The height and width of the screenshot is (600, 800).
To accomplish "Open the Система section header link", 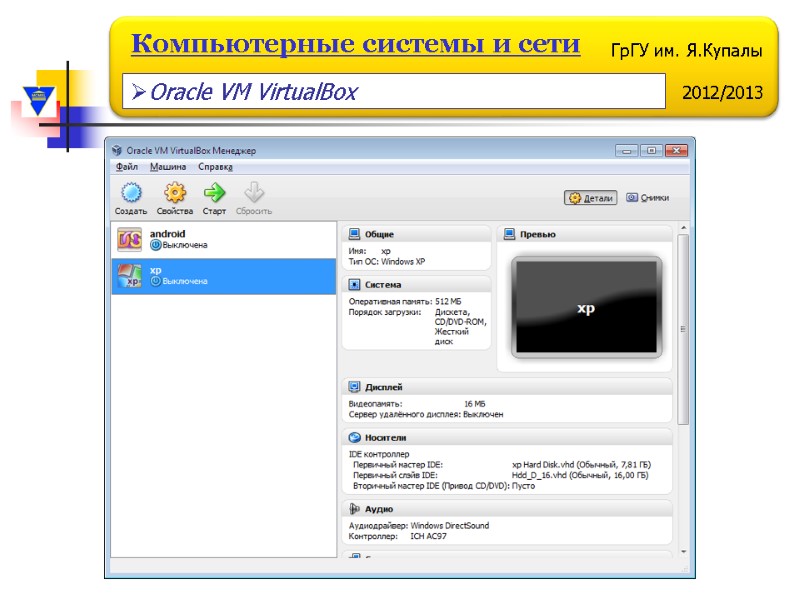I will pyautogui.click(x=383, y=285).
